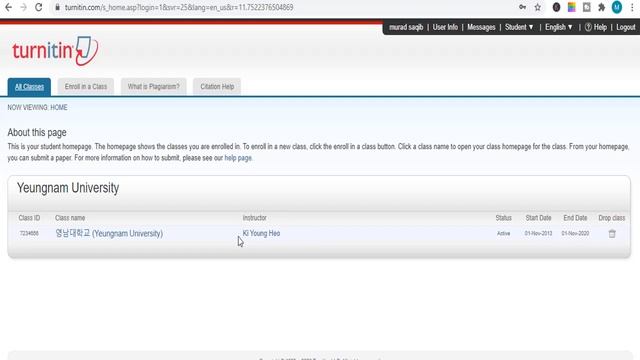The width and height of the screenshot is (640, 360).
Task: Click the browser forward arrow
Action: [x=23, y=7]
